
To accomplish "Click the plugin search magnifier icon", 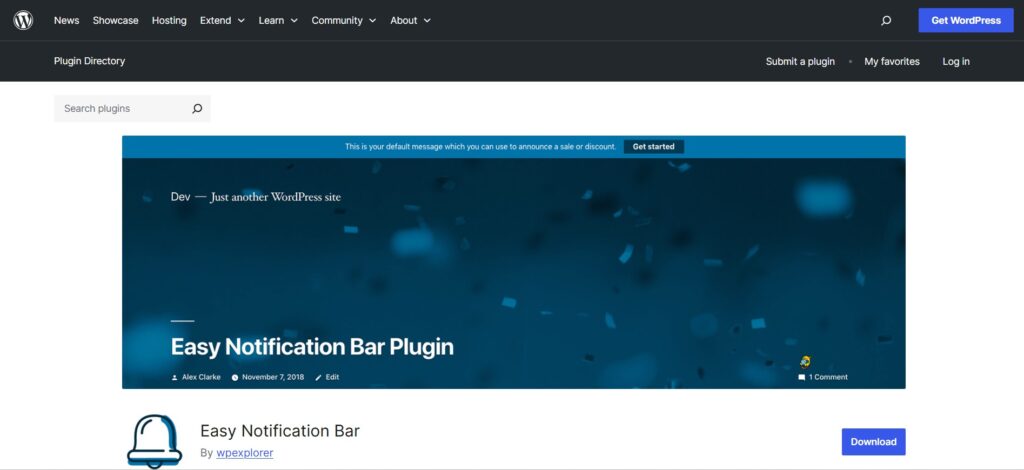I will [197, 109].
